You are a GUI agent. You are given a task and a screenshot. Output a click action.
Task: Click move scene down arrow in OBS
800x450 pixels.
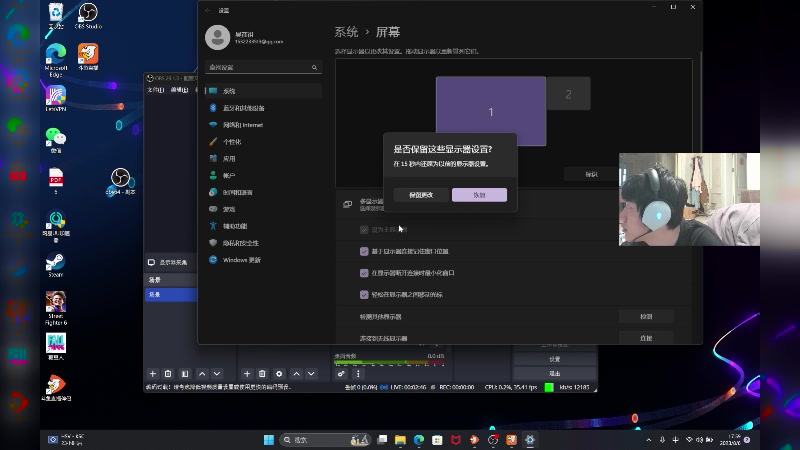click(x=217, y=374)
